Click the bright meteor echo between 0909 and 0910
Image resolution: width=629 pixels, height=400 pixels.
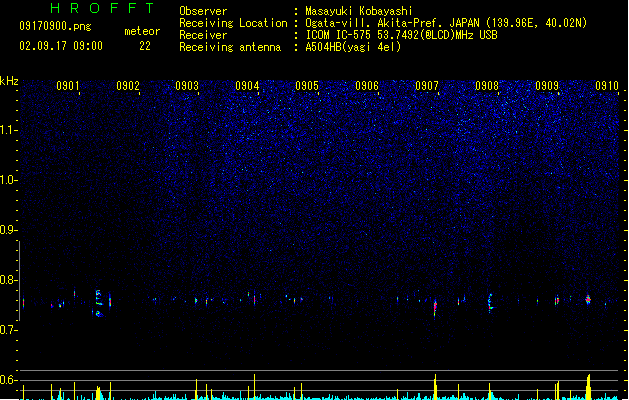click(588, 299)
